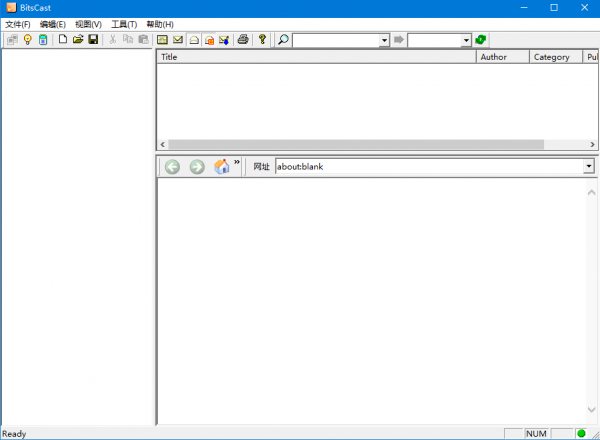Expand the search text combo box arrow
The image size is (600, 440).
[384, 40]
